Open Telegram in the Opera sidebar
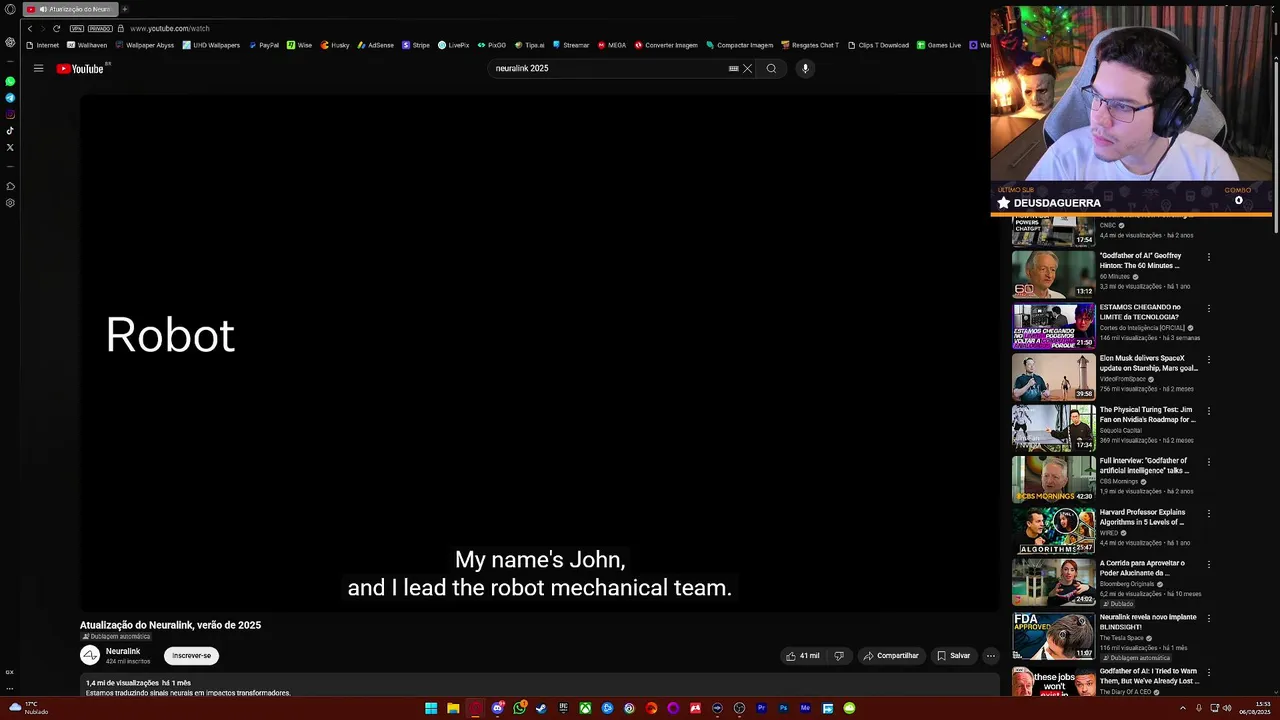Image resolution: width=1280 pixels, height=720 pixels. point(10,98)
